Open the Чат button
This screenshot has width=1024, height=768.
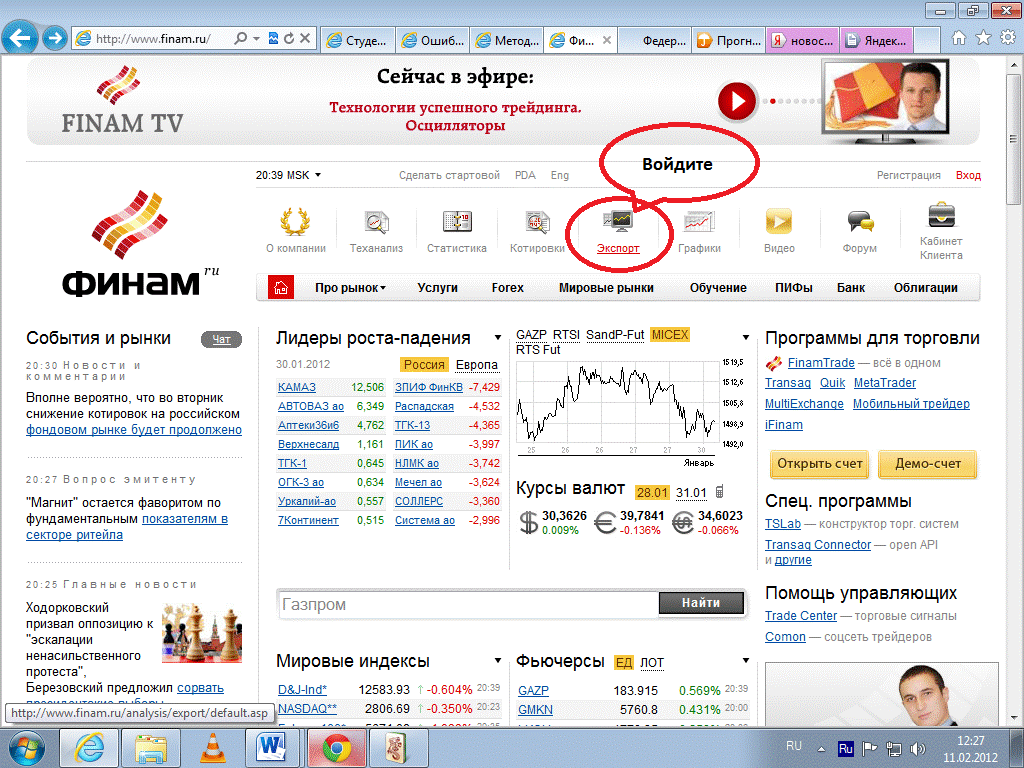[221, 339]
